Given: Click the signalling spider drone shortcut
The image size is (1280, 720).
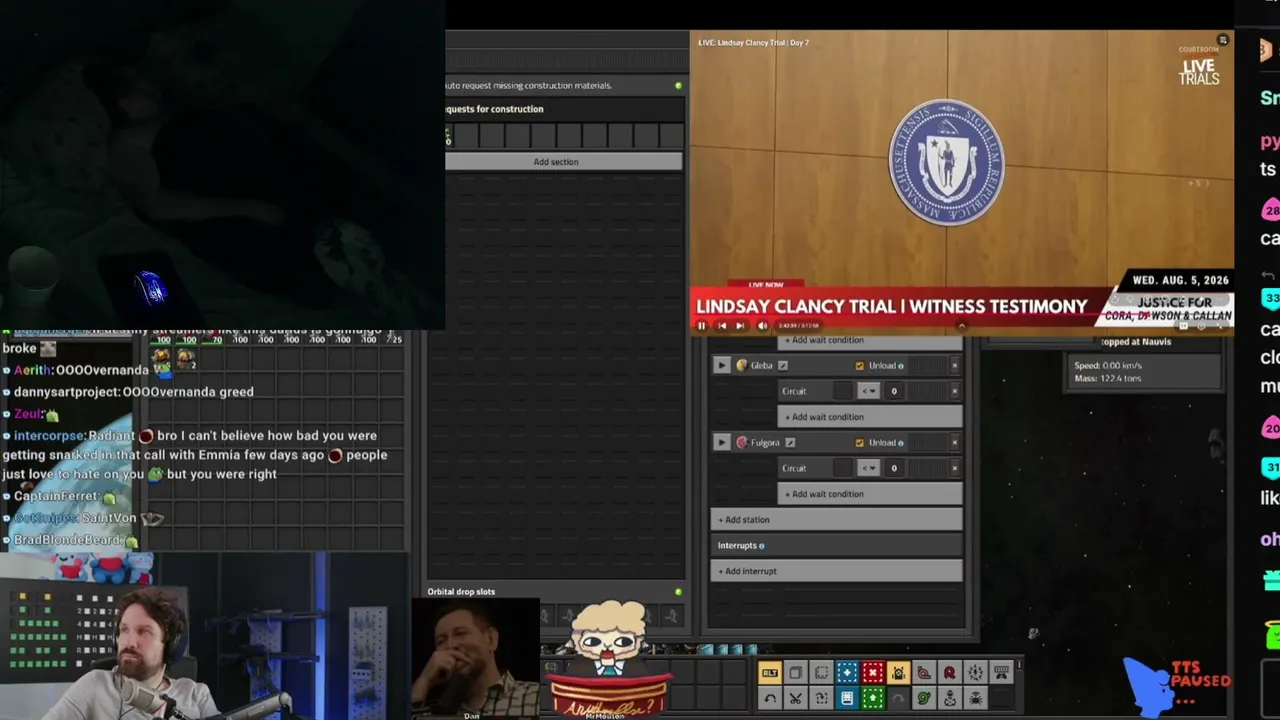Looking at the screenshot, I should 975,698.
